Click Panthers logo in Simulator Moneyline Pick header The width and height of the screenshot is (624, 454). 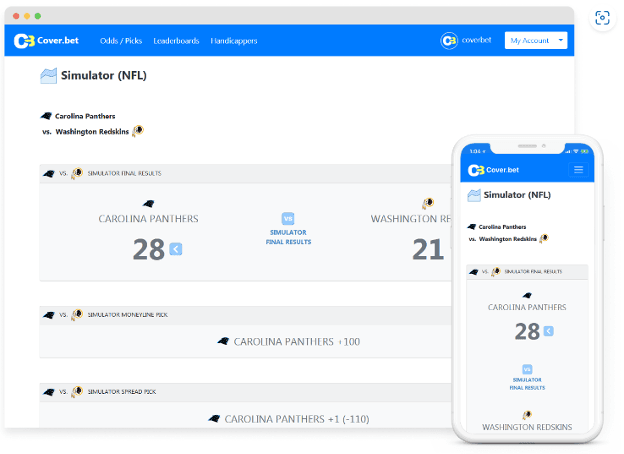tap(49, 315)
